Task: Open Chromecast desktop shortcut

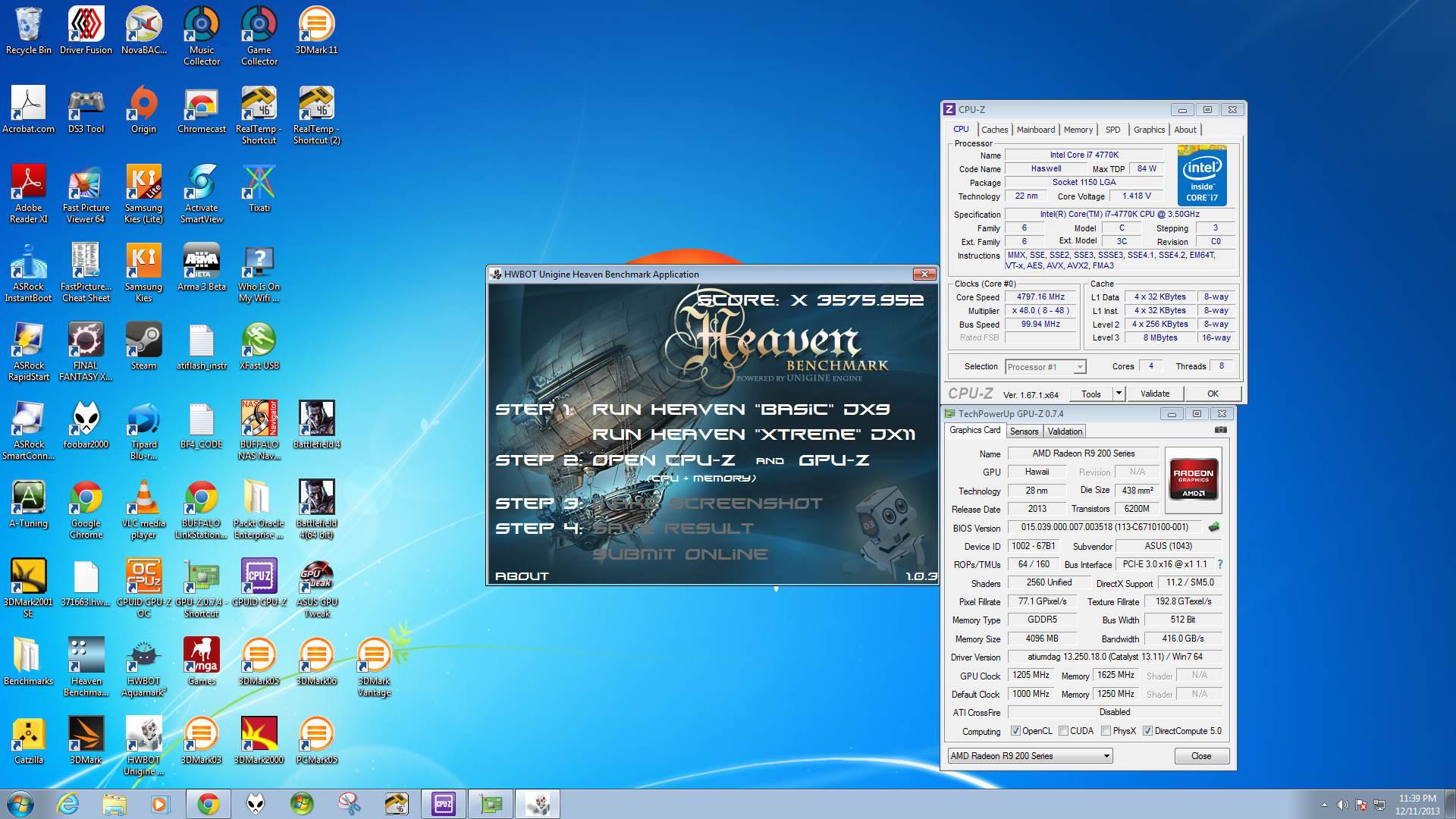Action: click(x=201, y=109)
